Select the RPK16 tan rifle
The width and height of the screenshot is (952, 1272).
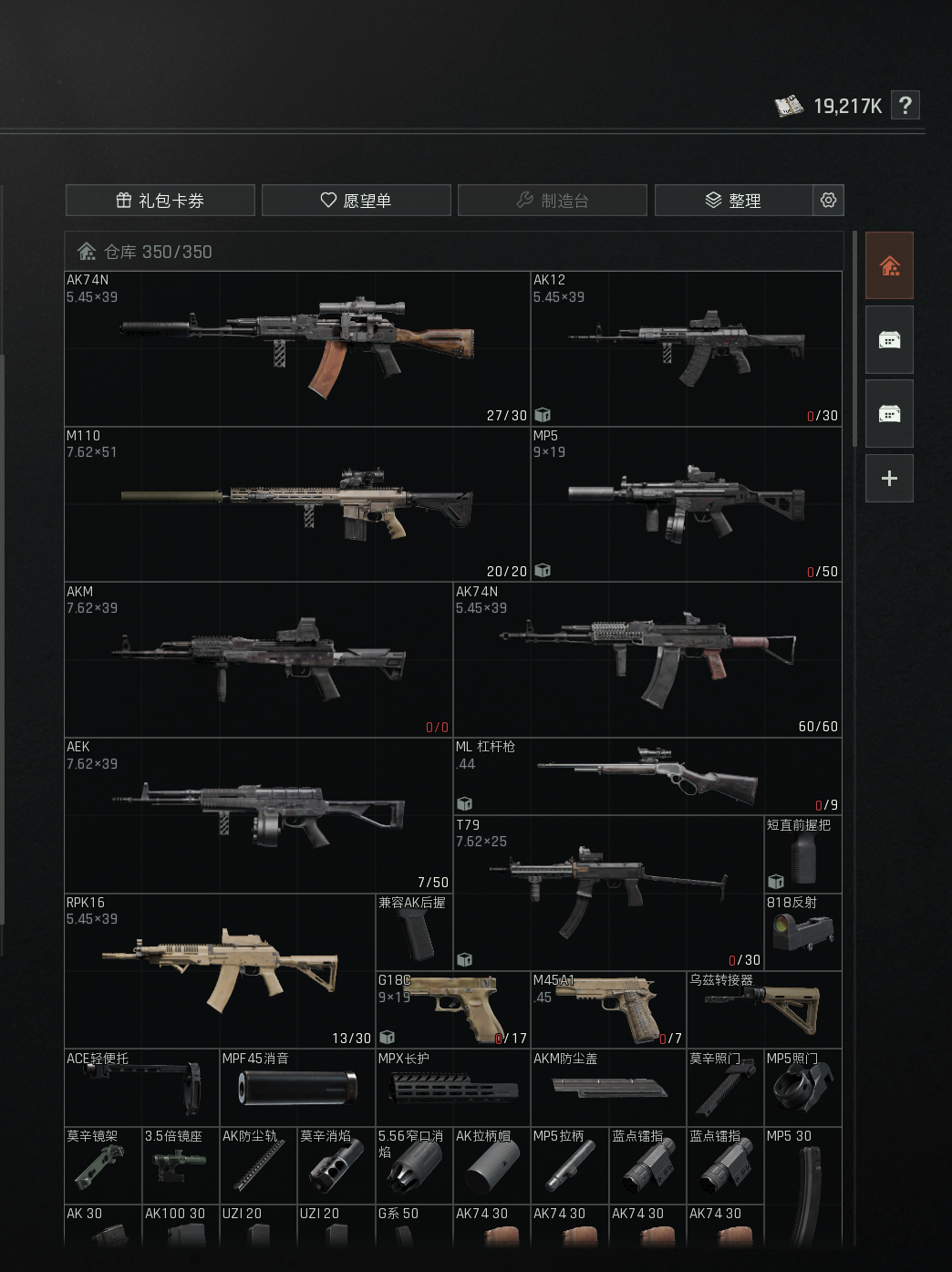pyautogui.click(x=220, y=970)
